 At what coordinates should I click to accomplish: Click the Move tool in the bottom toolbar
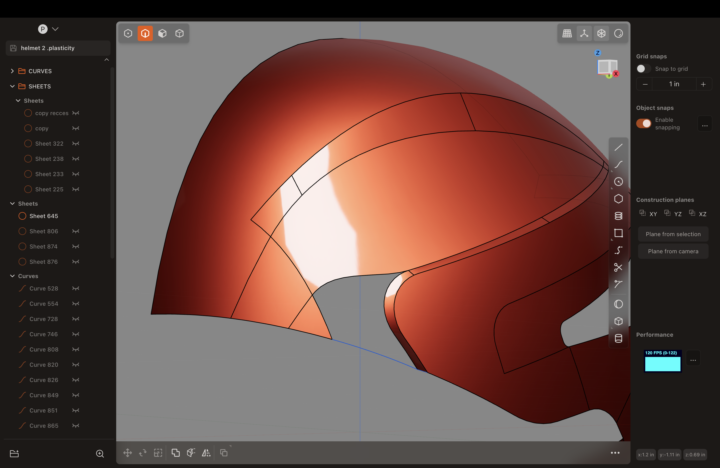click(127, 453)
